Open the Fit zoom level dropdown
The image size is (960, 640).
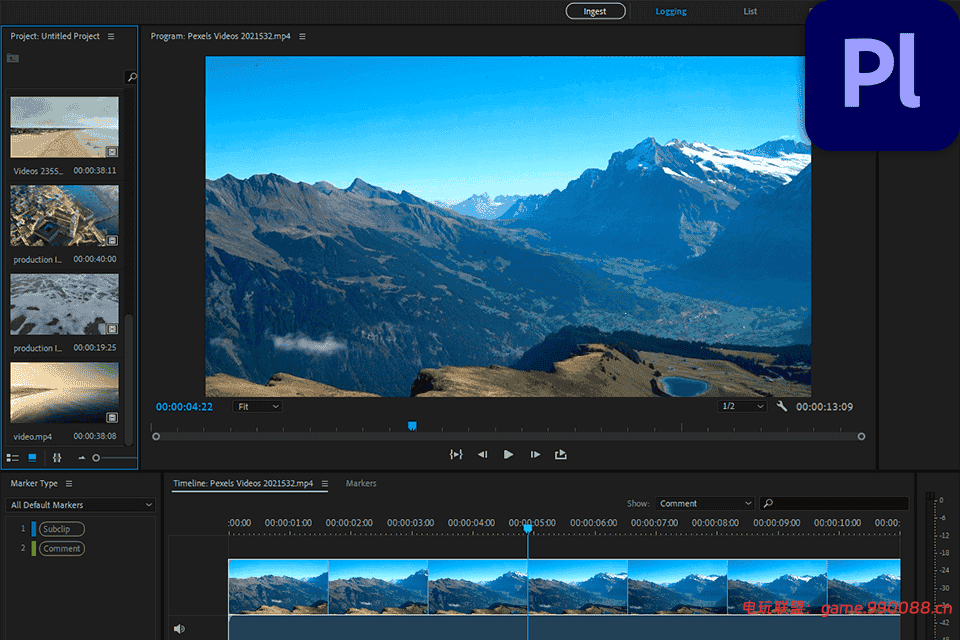coord(256,406)
